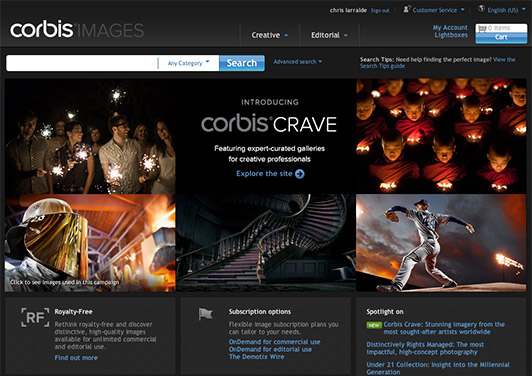Click the Editorial menu arrow
The height and width of the screenshot is (376, 532).
click(x=346, y=35)
